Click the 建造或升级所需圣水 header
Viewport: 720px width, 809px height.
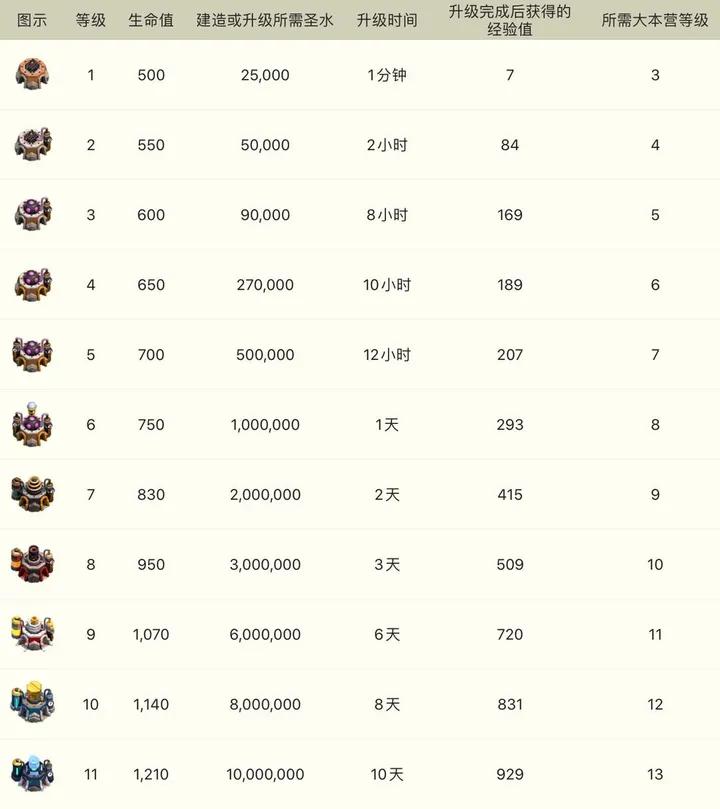pos(265,20)
